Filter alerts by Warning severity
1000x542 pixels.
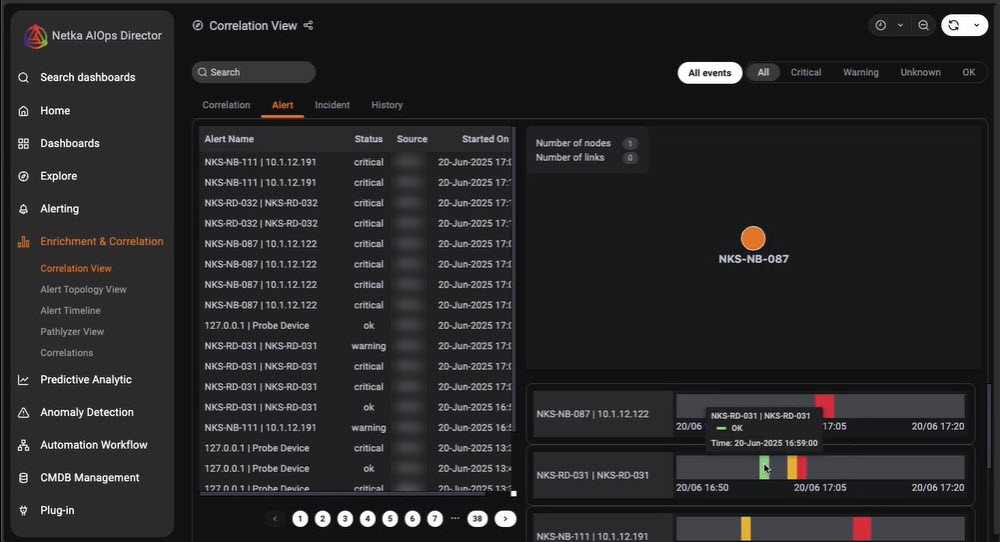coord(860,72)
